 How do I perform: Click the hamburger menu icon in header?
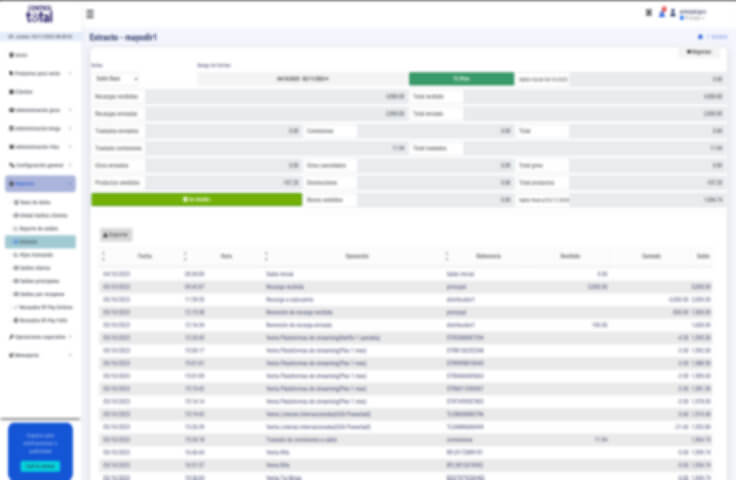coord(90,14)
